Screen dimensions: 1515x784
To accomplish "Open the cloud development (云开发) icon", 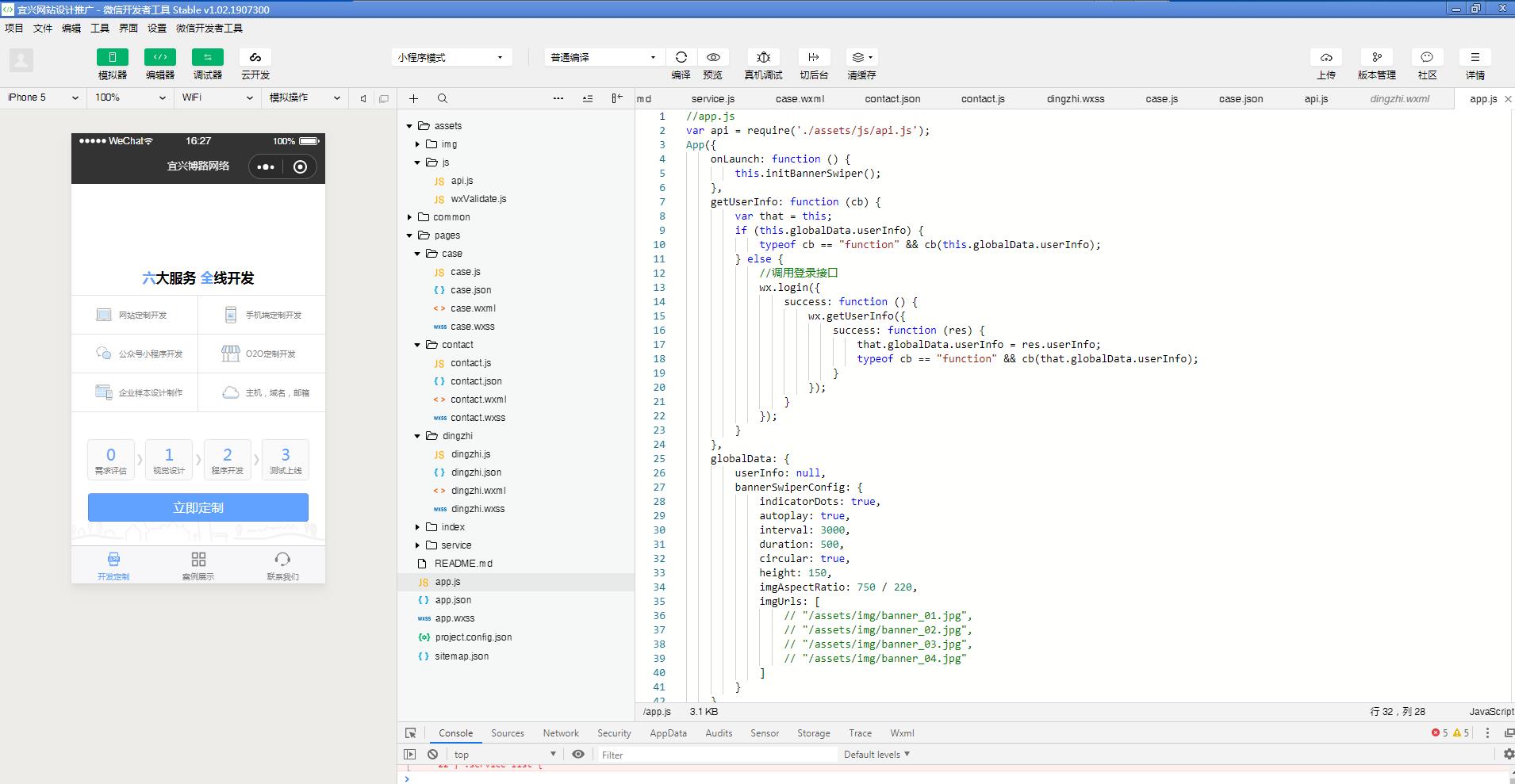I will (255, 57).
